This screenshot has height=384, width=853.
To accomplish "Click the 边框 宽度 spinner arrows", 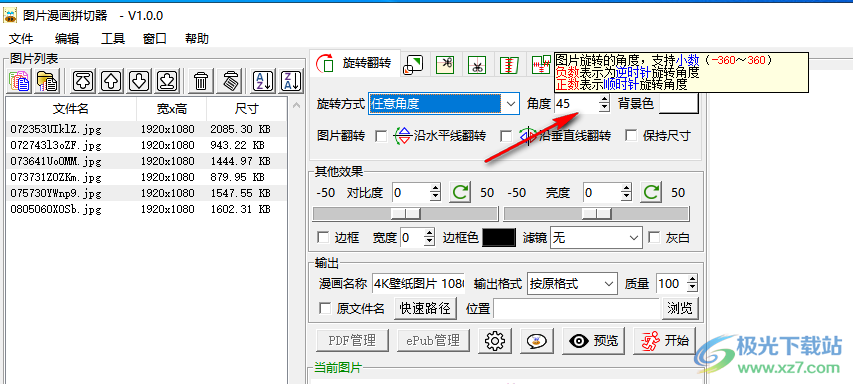I will pos(430,238).
